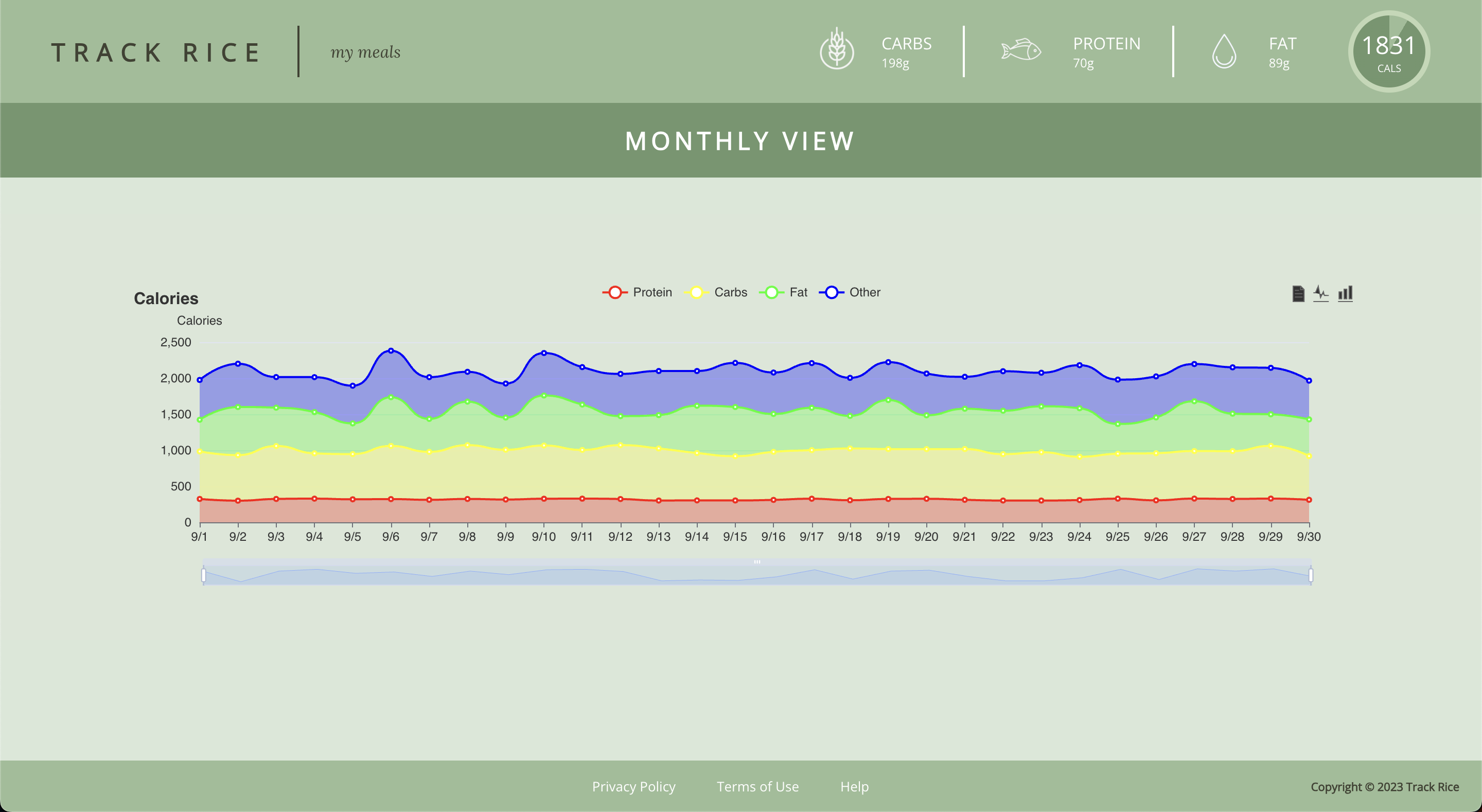Click the wheat carbs icon
Image resolution: width=1482 pixels, height=812 pixels.
click(837, 50)
